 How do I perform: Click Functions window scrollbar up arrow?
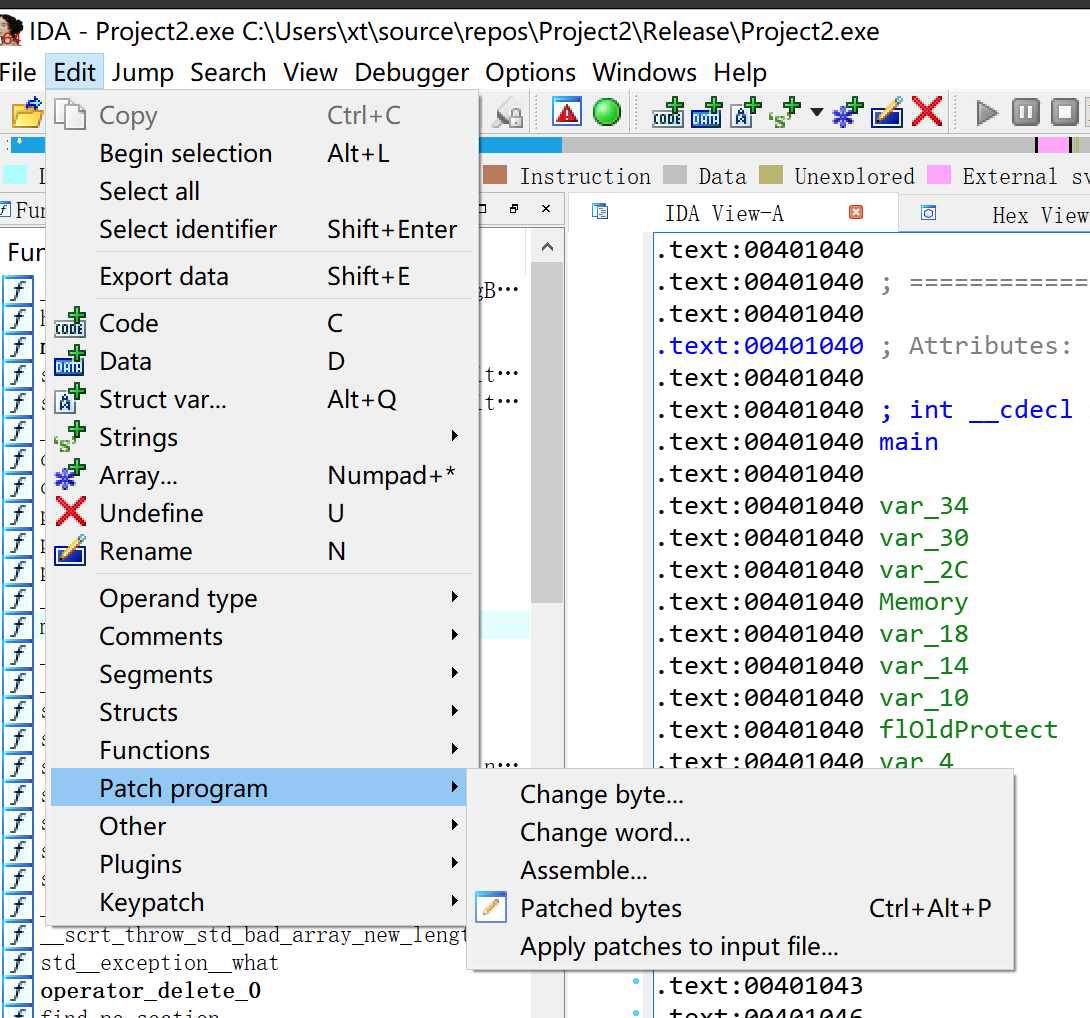click(x=547, y=247)
